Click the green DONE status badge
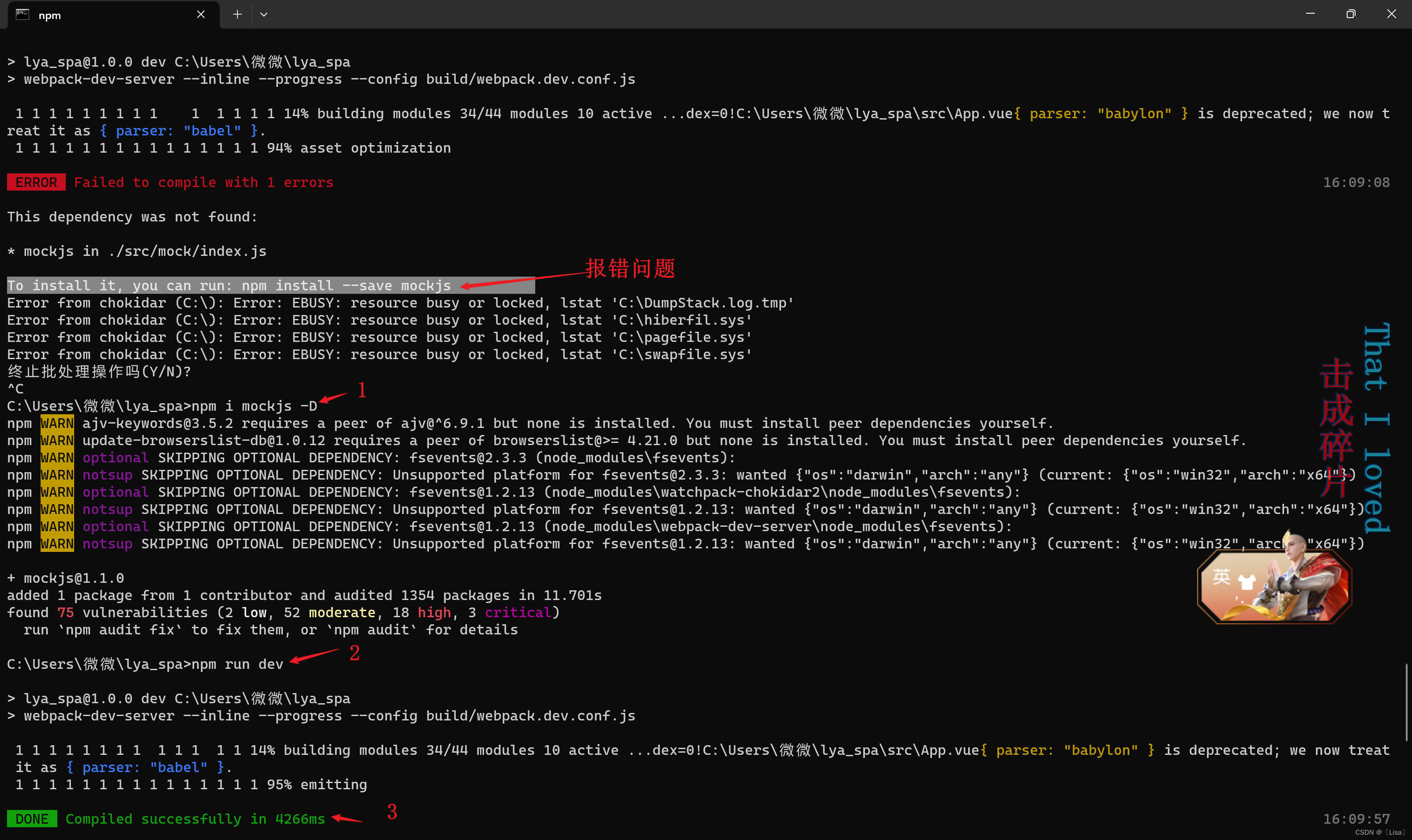Screen dimensions: 1412x840 [x=32, y=818]
